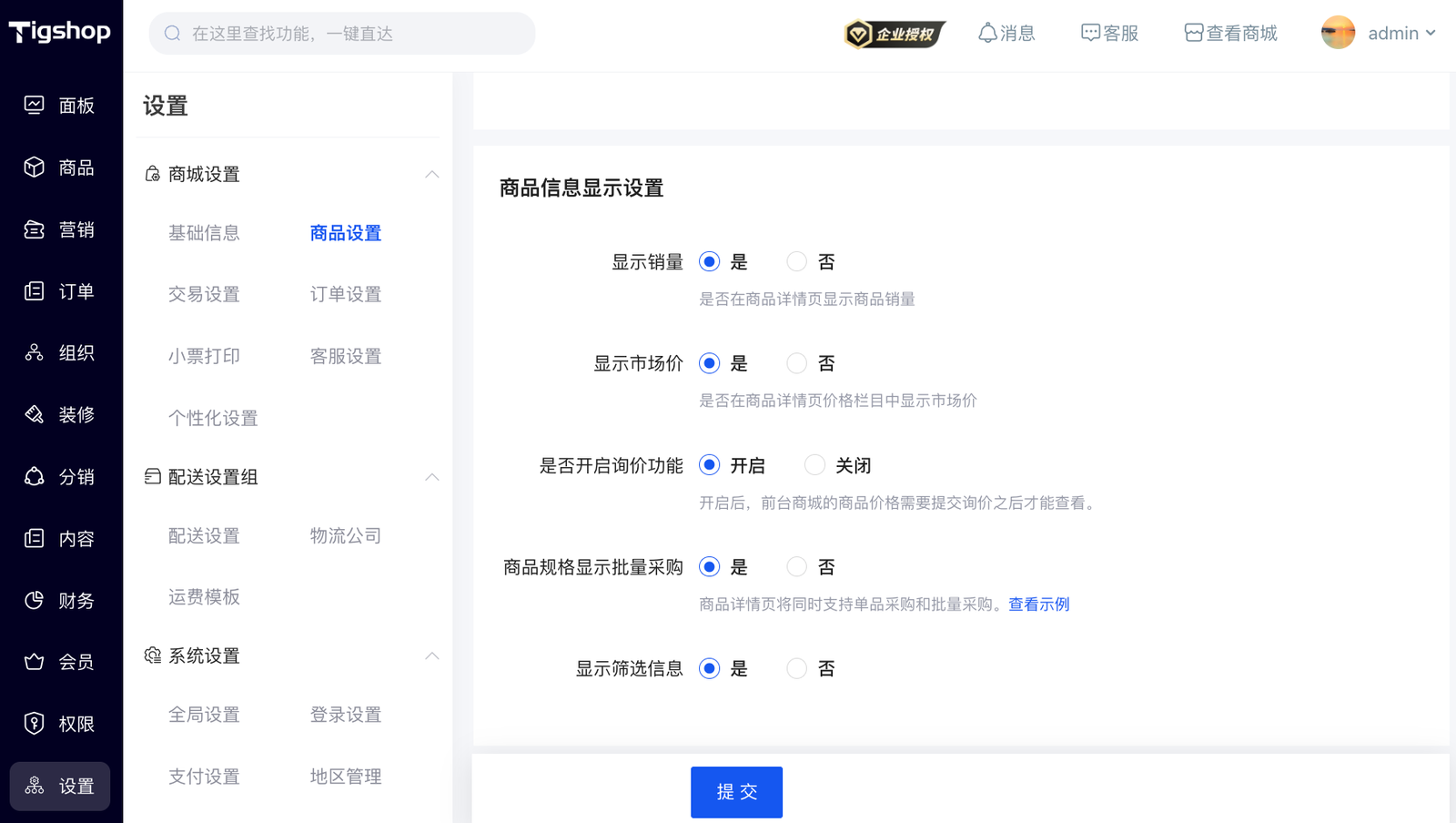Choose 否 for 显示筛选信息
The image size is (1456, 823).
tap(797, 669)
